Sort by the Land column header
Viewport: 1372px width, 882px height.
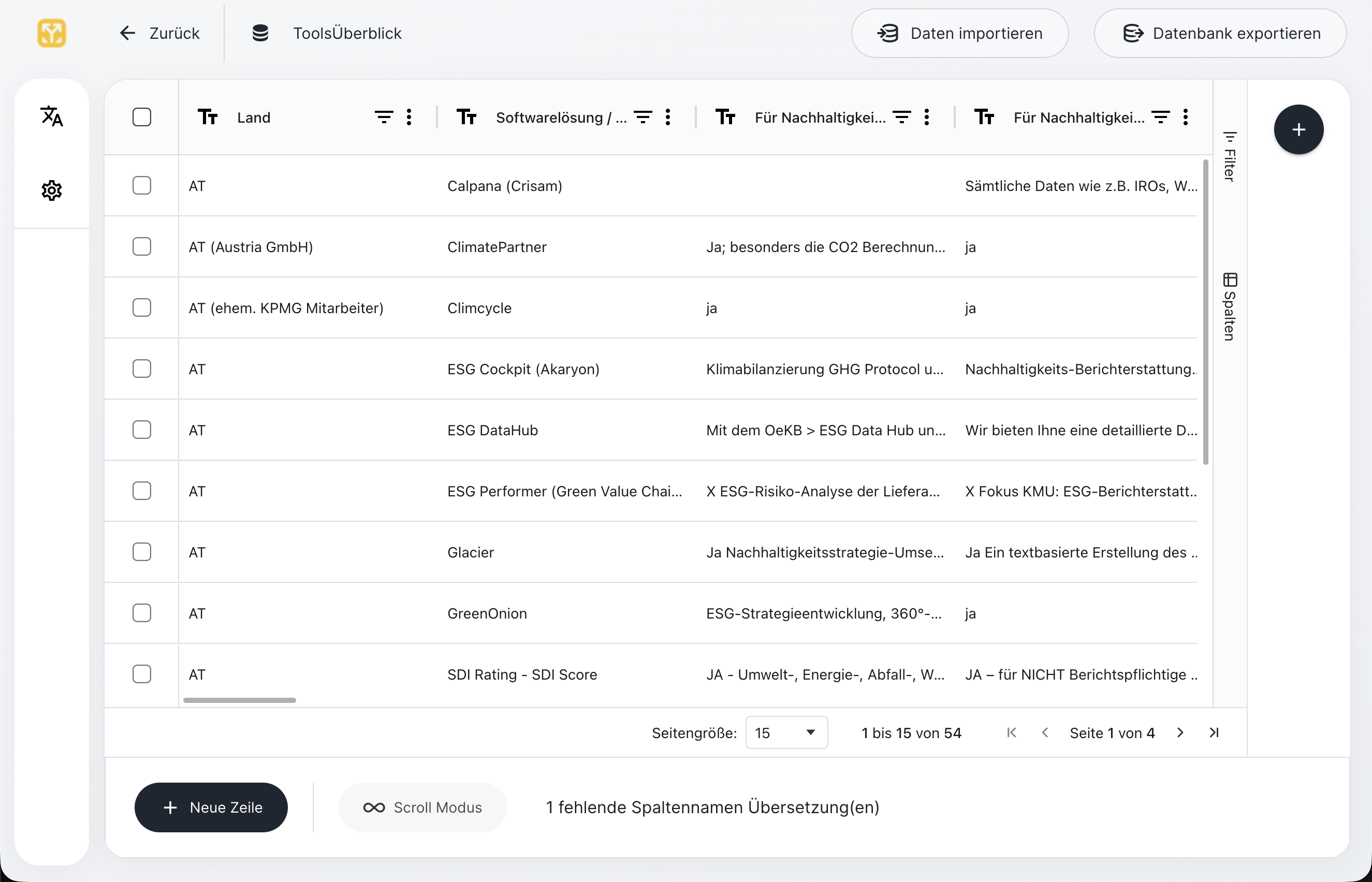(254, 117)
